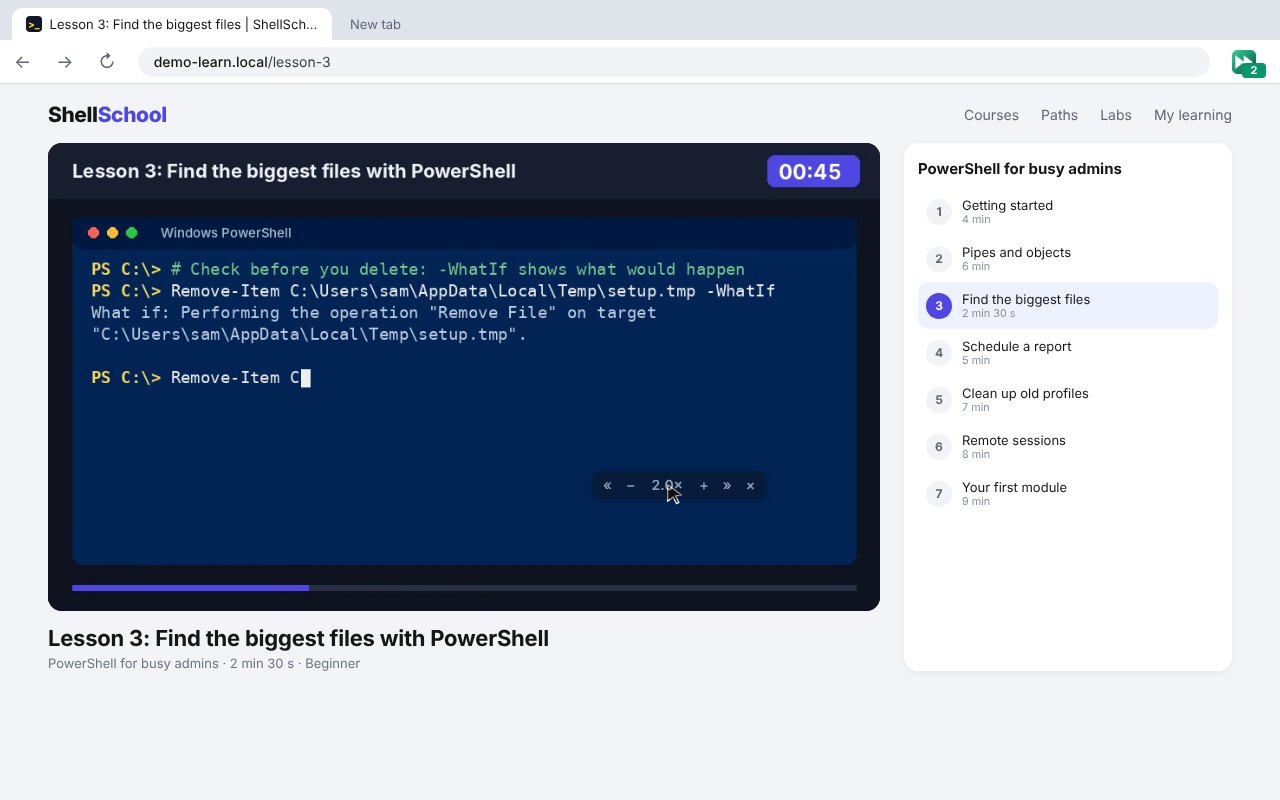Screen dimensions: 1280x800
Task: Click the terminal line ending with setup.tmp -WhatIf
Action: pos(433,291)
